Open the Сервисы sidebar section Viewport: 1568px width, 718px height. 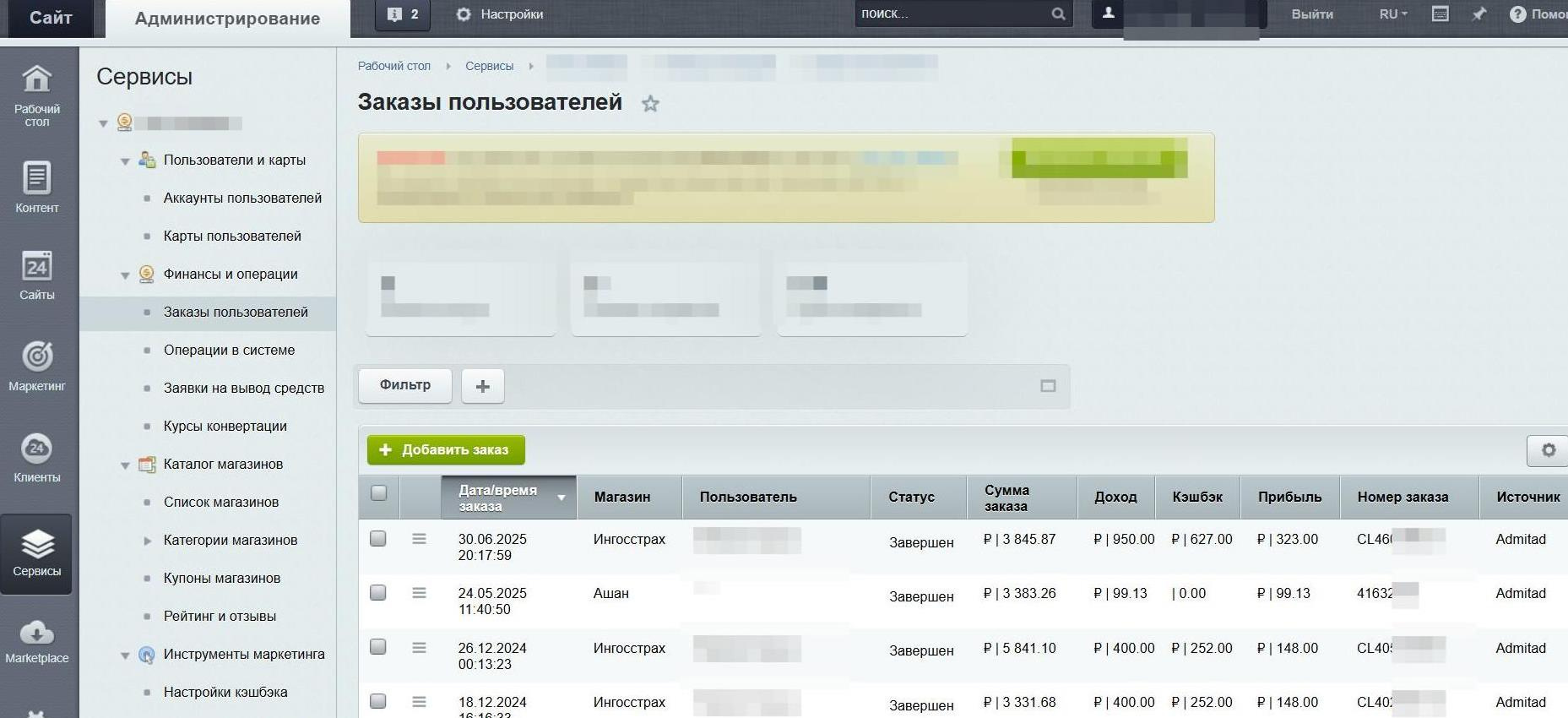[37, 553]
